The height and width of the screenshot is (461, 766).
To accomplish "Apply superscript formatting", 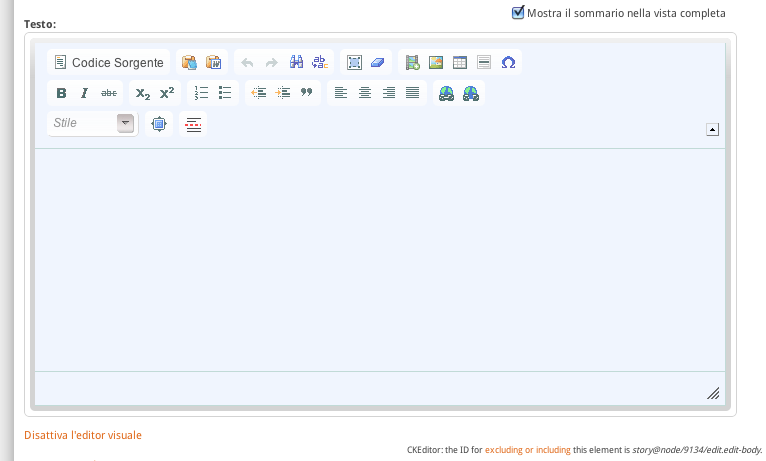I will 167,93.
